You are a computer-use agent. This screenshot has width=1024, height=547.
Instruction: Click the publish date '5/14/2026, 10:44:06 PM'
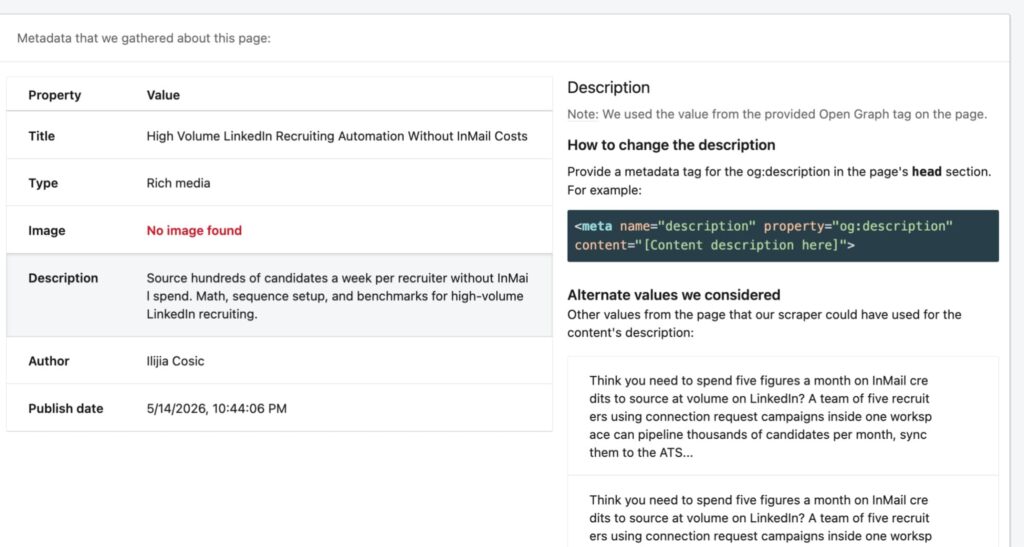[x=216, y=409]
